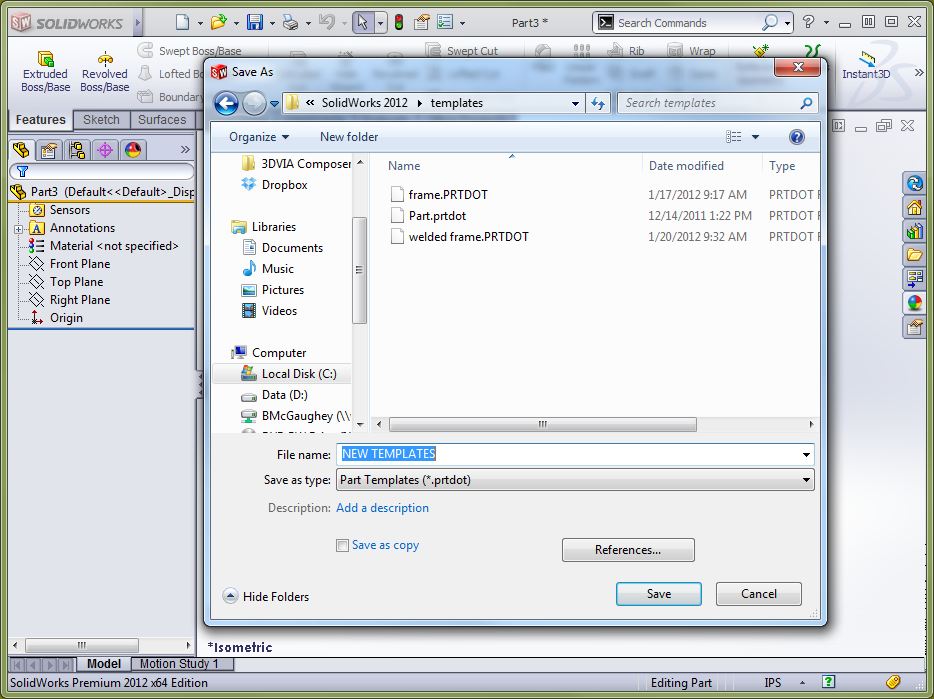Image resolution: width=934 pixels, height=699 pixels.
Task: Open the DisplayManager color ball tab icon
Action: pyautogui.click(x=133, y=150)
